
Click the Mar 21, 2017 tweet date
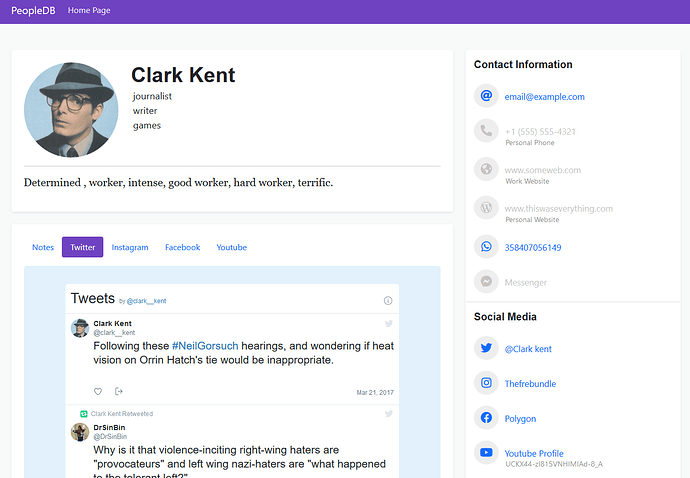click(375, 392)
